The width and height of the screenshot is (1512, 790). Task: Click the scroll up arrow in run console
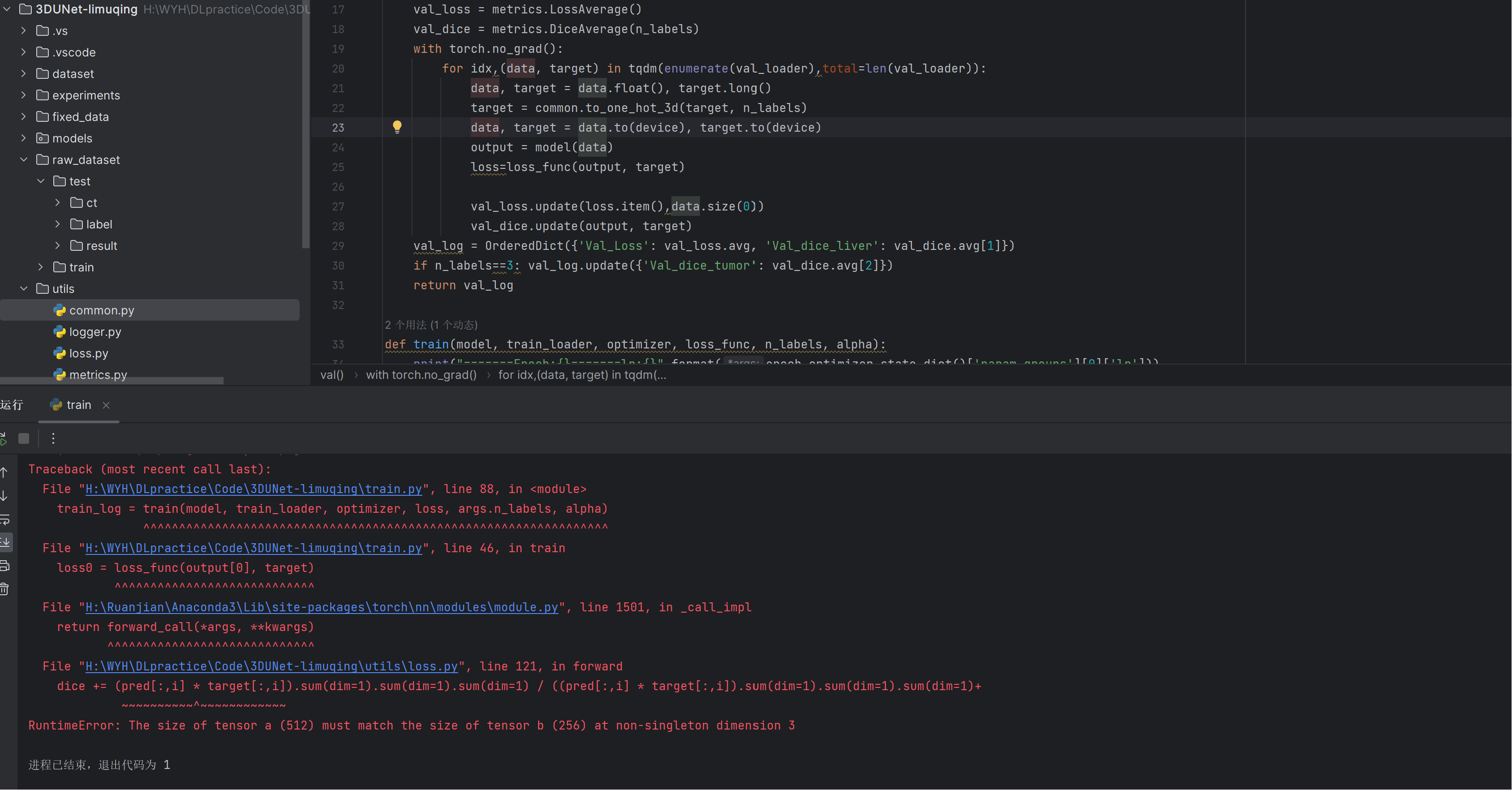(4, 472)
